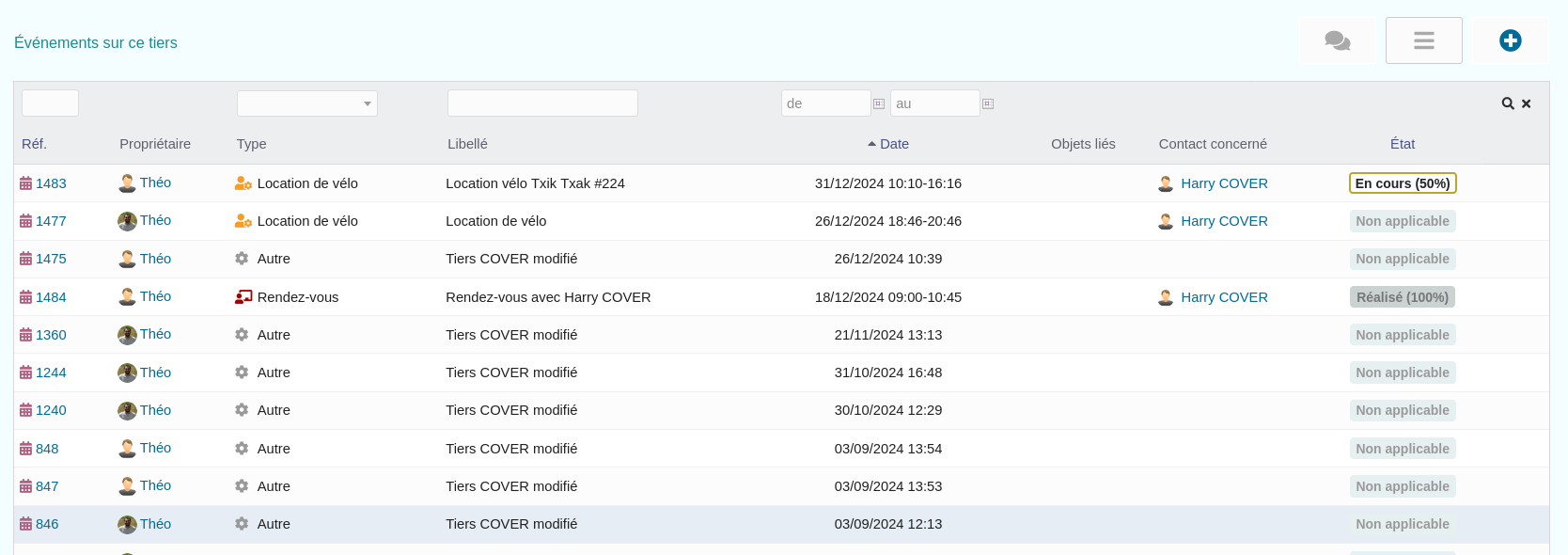Sort by Réf. column header
Viewport: 1568px width, 555px height.
tap(34, 144)
